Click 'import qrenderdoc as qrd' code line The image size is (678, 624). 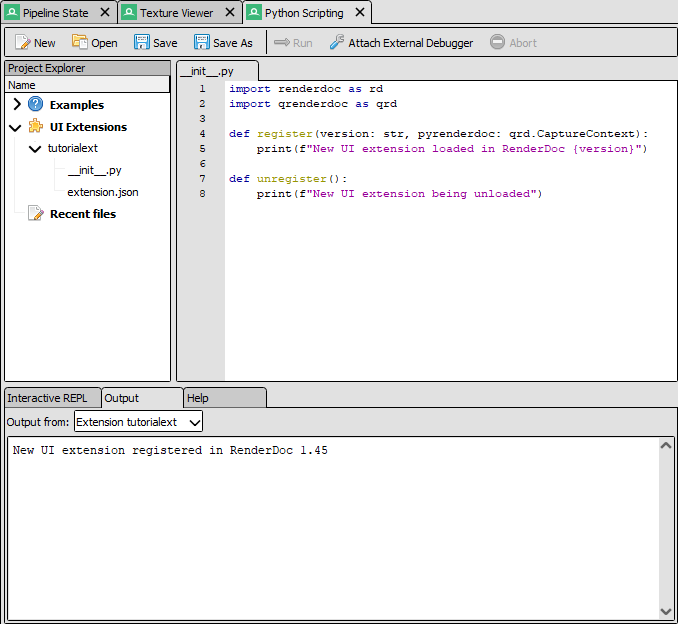click(313, 104)
